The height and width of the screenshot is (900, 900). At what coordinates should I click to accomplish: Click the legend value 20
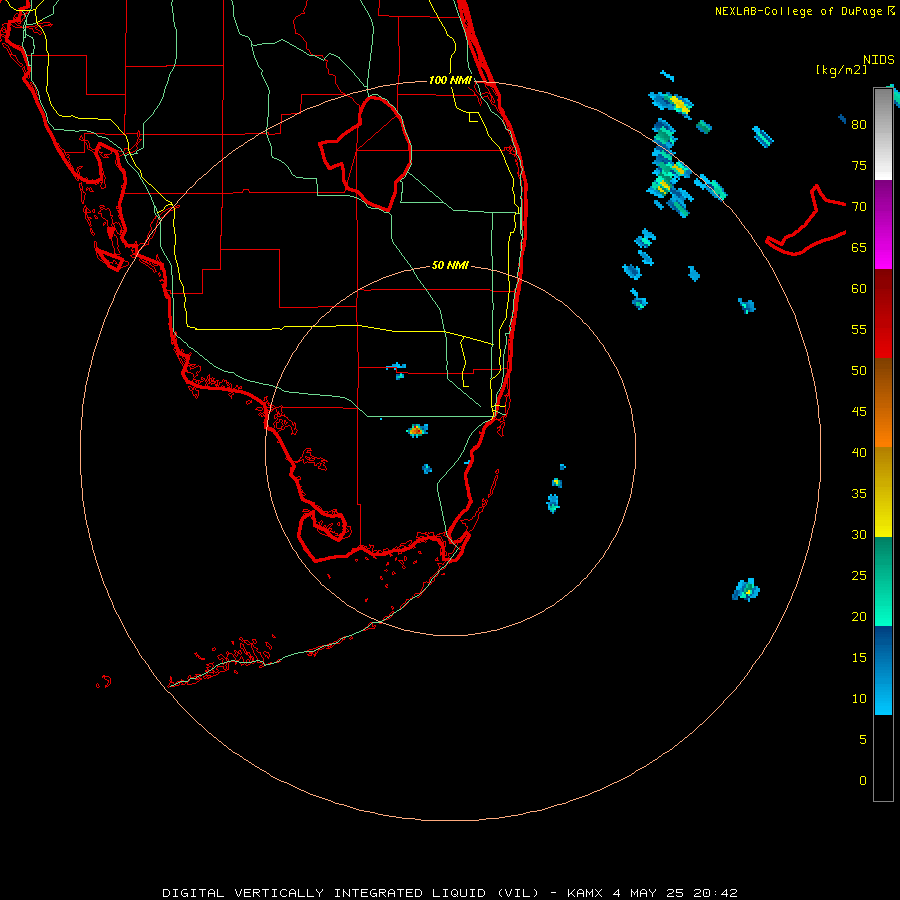coord(859,616)
